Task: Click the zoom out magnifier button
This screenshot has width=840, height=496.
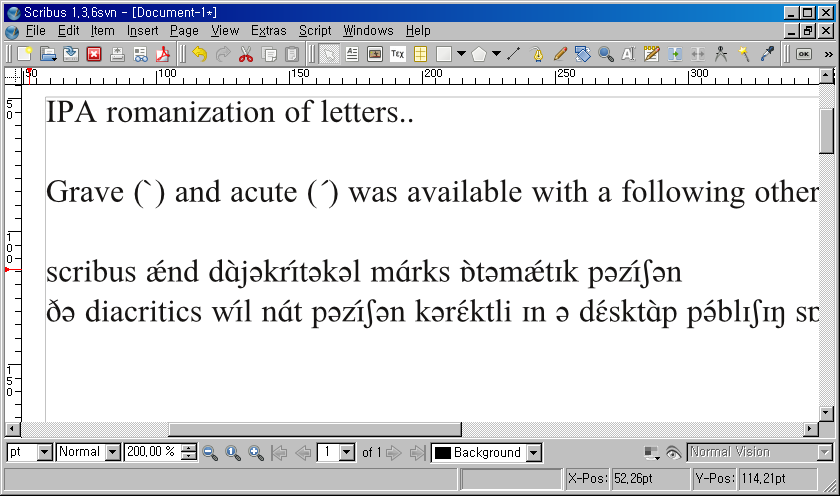Action: (x=211, y=453)
